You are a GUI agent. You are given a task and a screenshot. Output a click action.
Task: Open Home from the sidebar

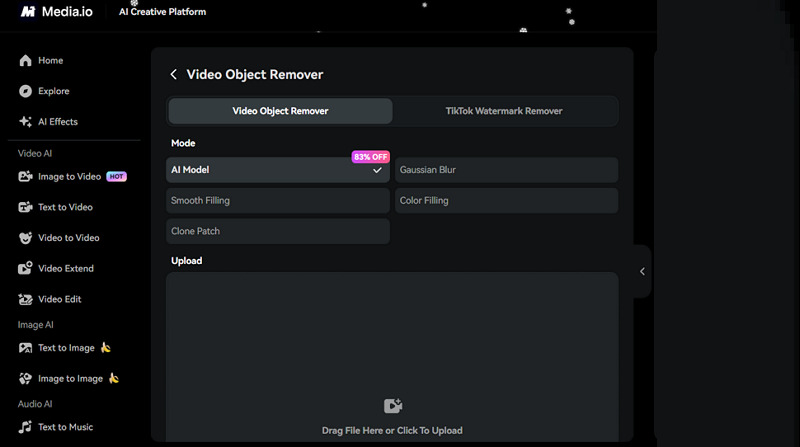tap(50, 61)
